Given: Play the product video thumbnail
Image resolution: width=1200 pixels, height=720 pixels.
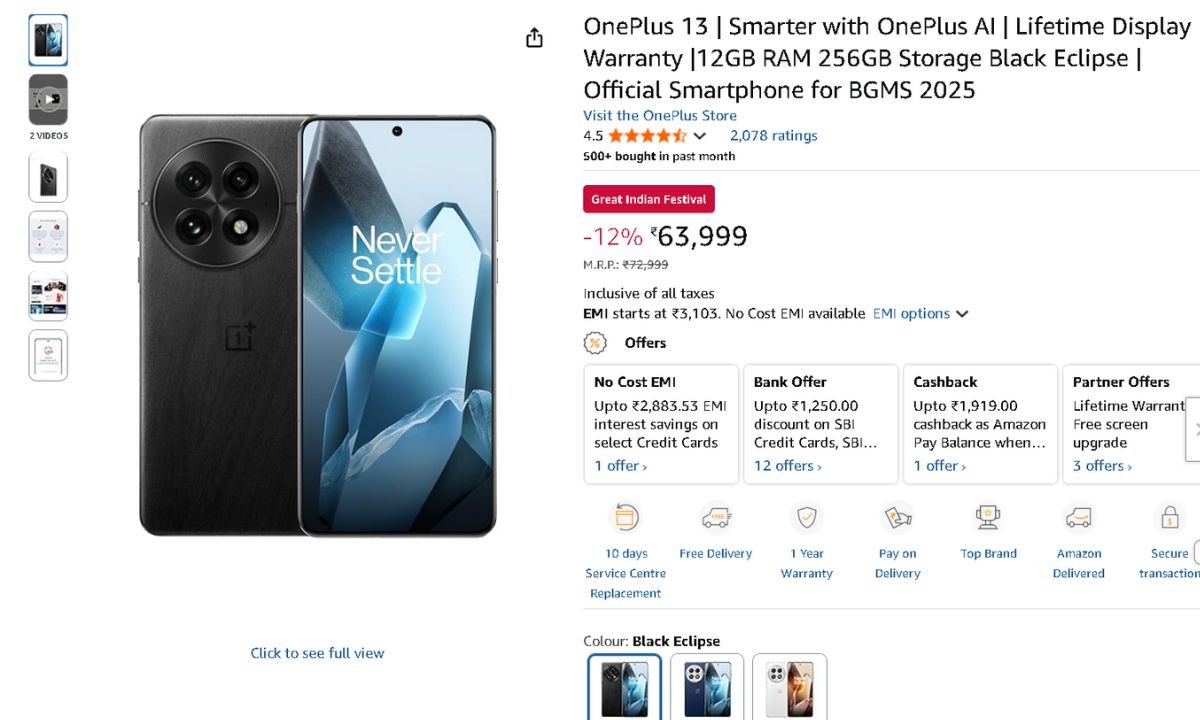Looking at the screenshot, I should (x=48, y=99).
